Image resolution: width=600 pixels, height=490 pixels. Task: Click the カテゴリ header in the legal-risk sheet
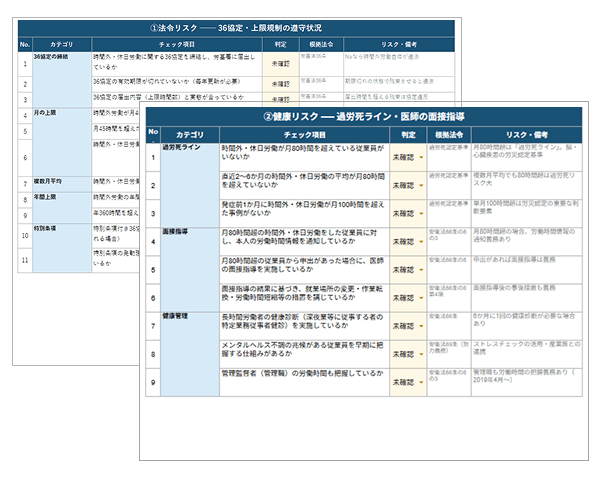tap(62, 44)
